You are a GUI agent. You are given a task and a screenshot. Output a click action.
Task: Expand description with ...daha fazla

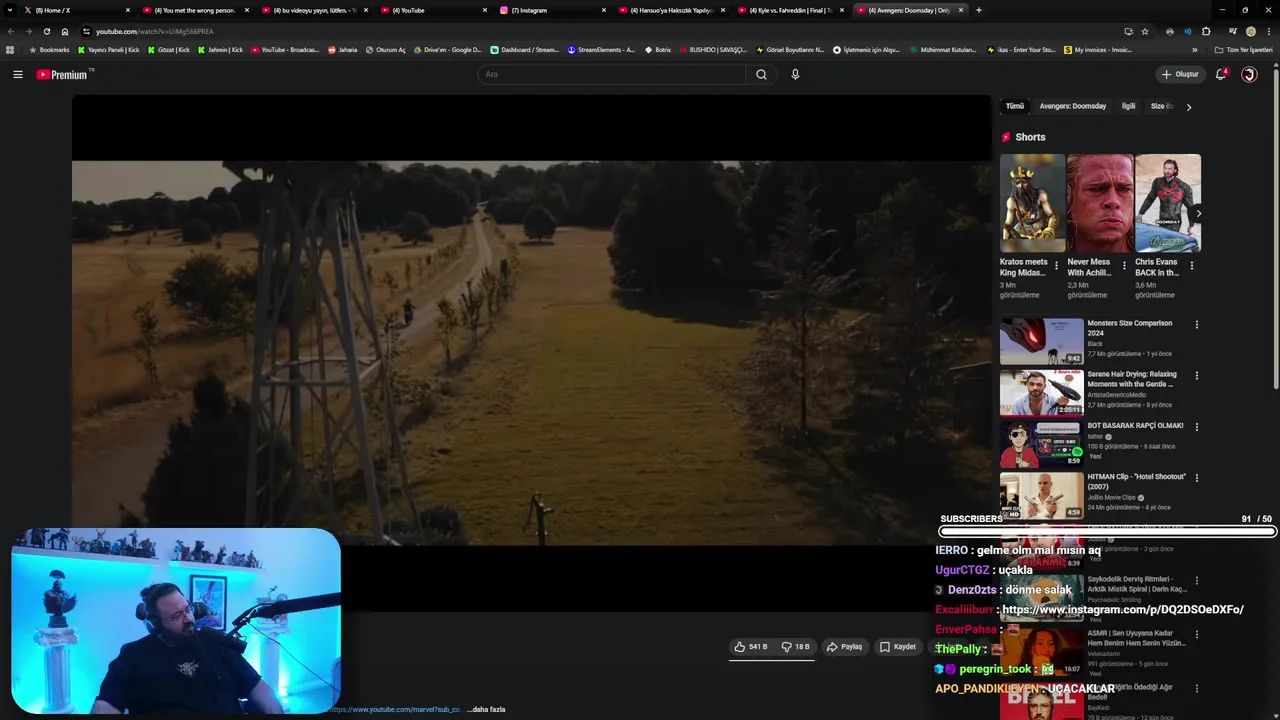486,710
